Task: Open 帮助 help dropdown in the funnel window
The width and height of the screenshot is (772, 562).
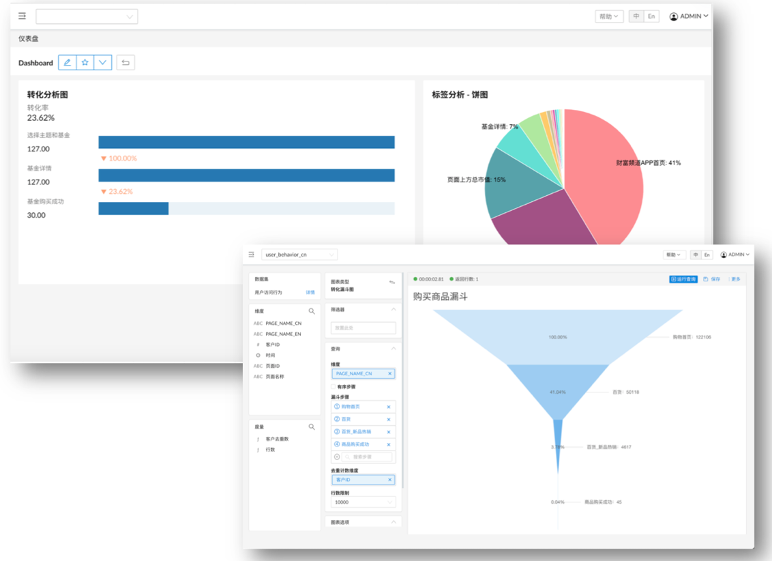Action: click(673, 255)
